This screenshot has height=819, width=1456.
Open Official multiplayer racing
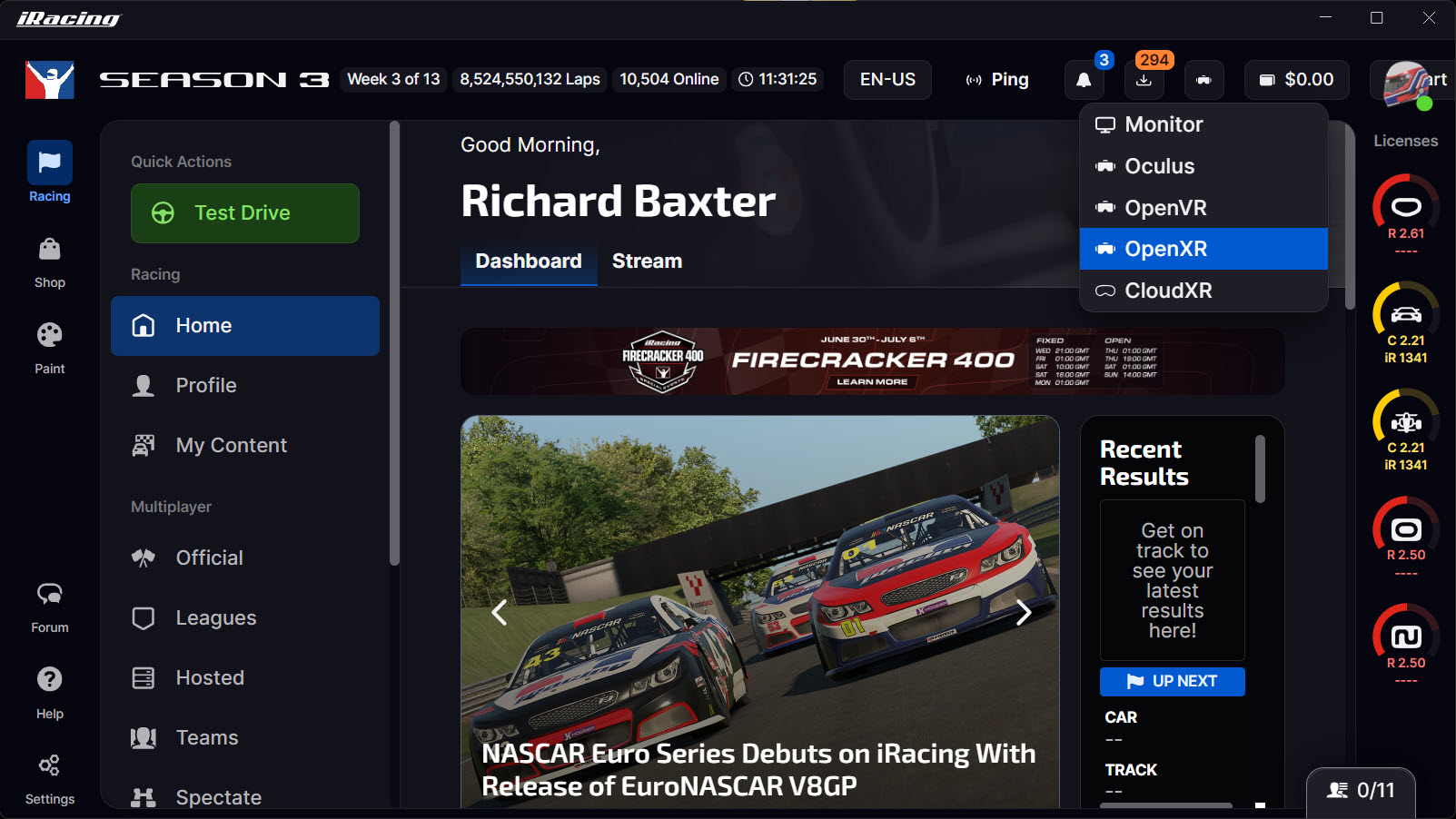[x=245, y=558]
